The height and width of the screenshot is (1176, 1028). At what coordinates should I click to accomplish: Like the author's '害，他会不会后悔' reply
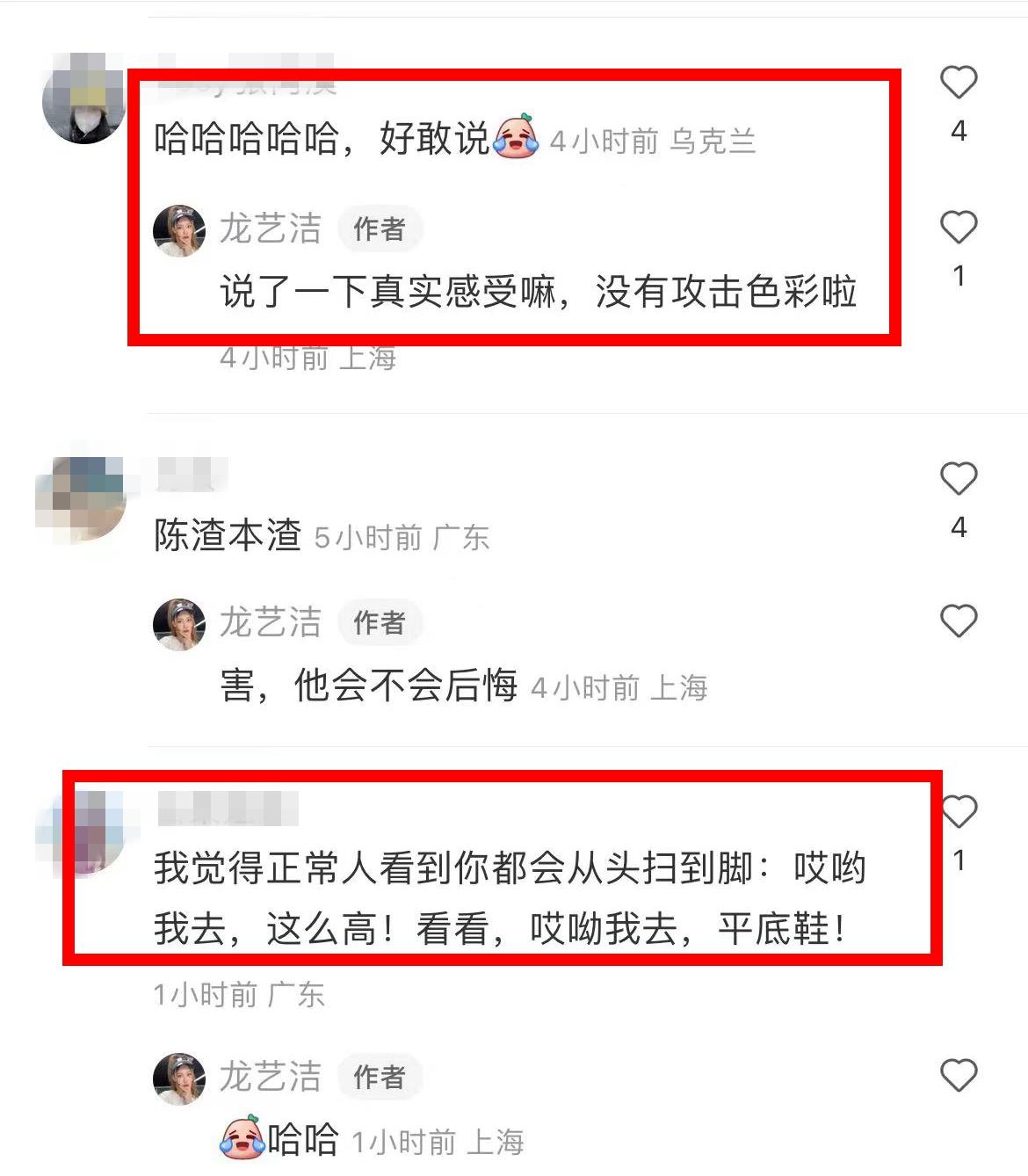click(x=959, y=621)
